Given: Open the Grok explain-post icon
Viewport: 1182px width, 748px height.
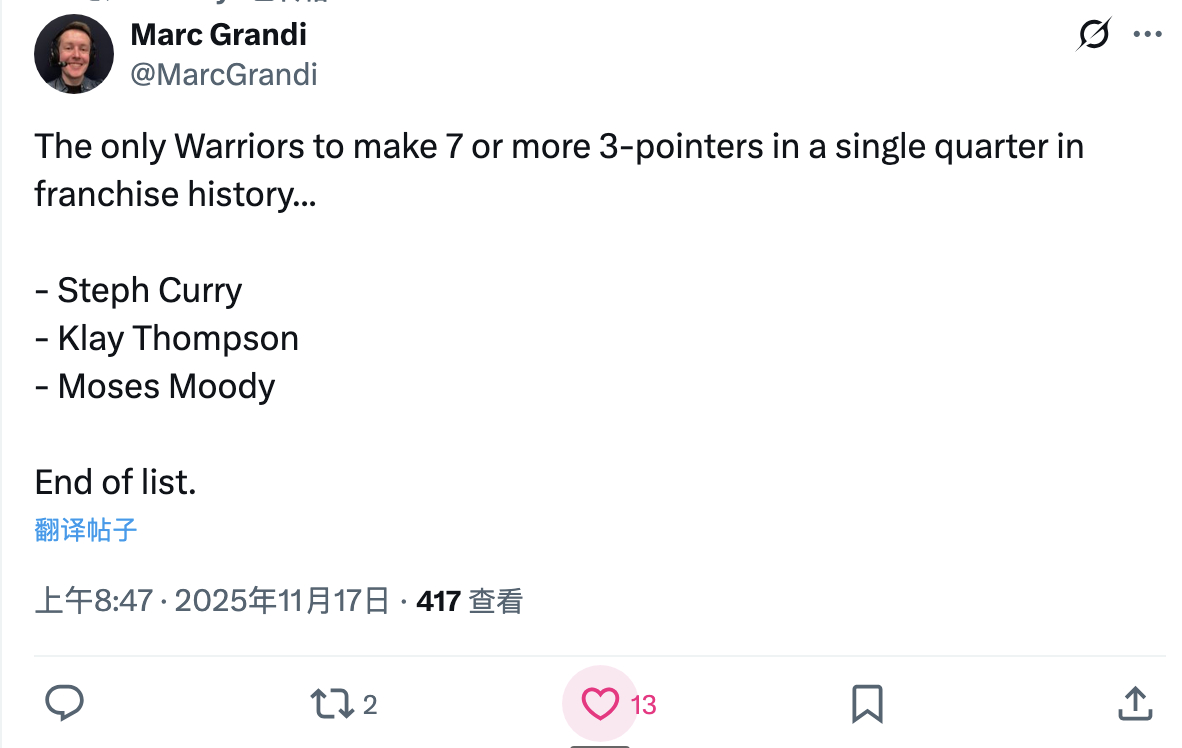Looking at the screenshot, I should [1094, 35].
